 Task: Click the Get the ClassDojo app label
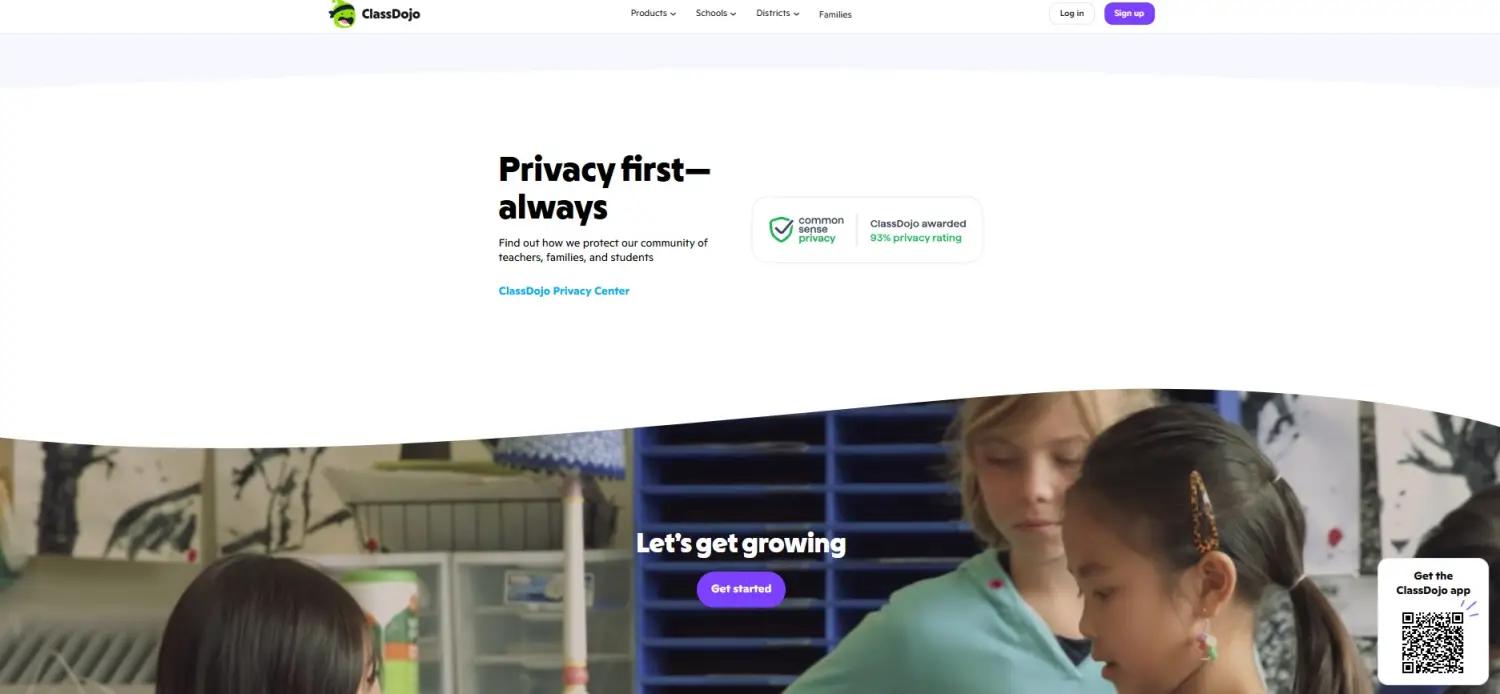pos(1433,583)
